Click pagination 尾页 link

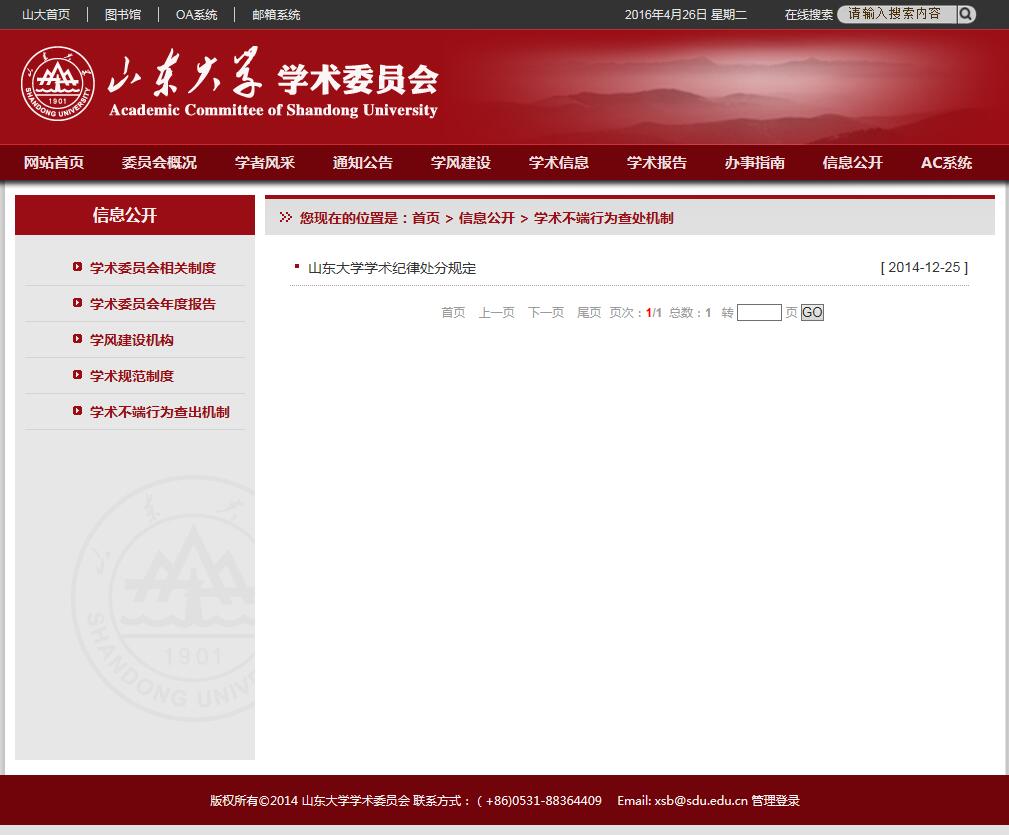point(589,313)
